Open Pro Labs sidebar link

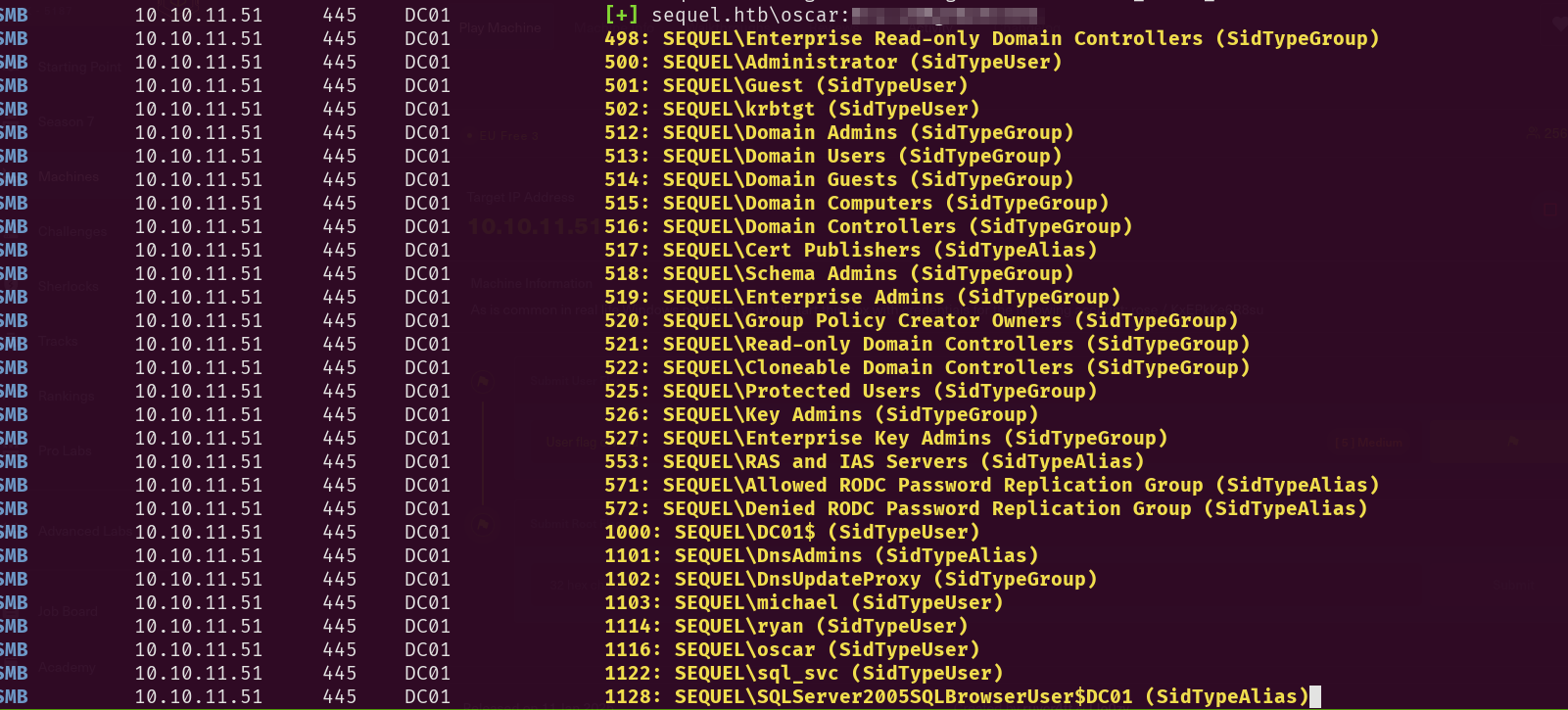[66, 451]
